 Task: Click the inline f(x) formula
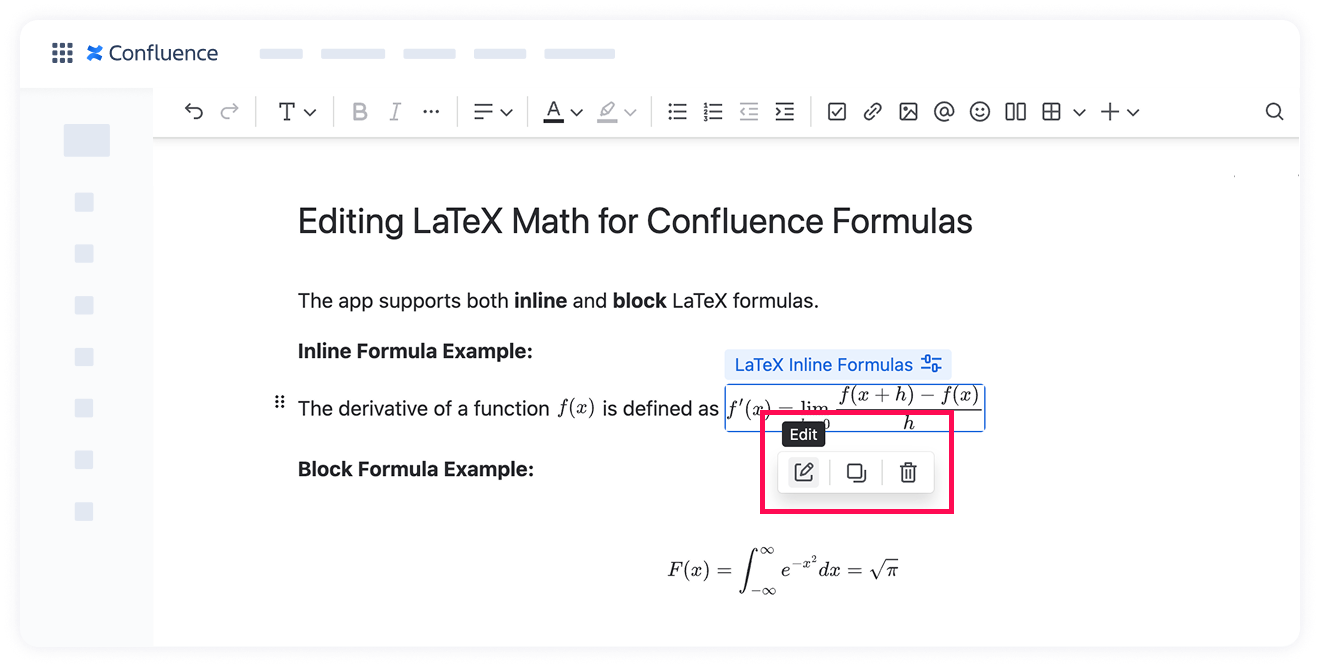point(576,408)
